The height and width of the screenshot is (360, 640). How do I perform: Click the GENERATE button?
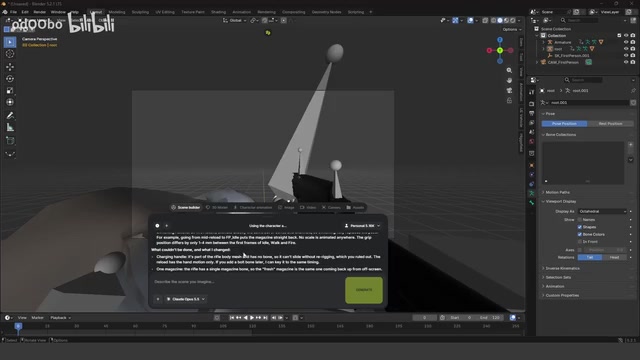point(364,290)
